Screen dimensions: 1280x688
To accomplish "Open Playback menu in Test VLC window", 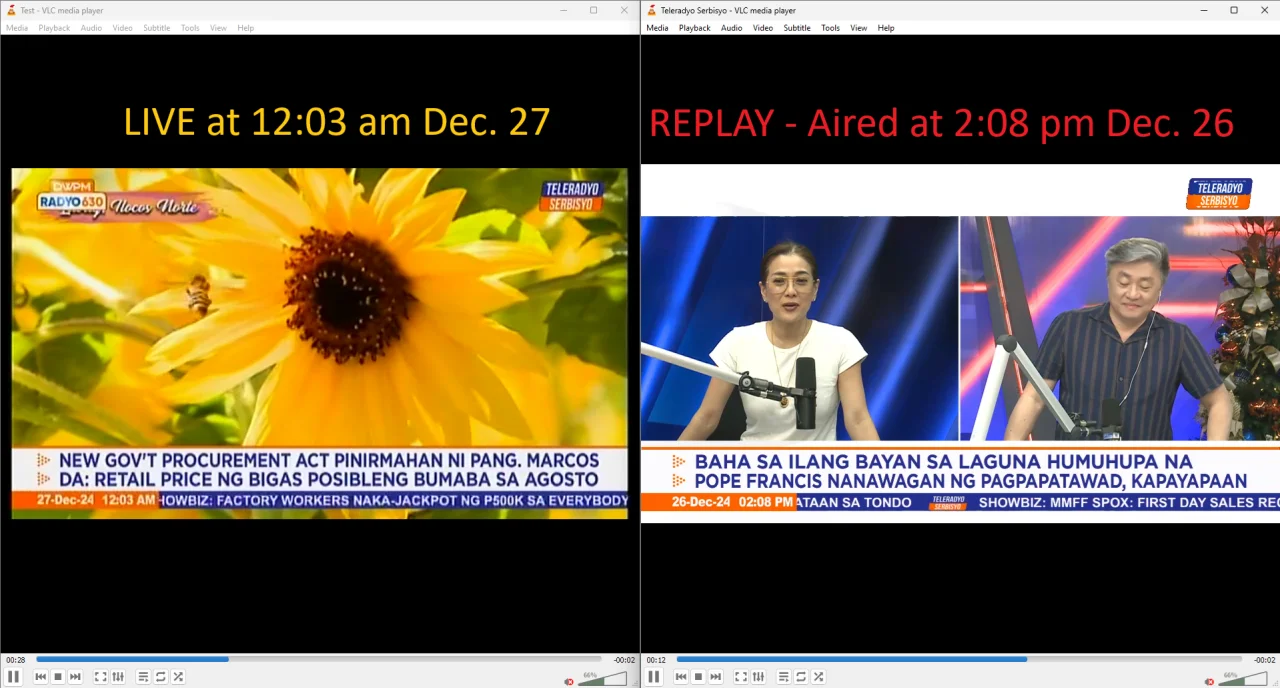I will click(x=54, y=28).
